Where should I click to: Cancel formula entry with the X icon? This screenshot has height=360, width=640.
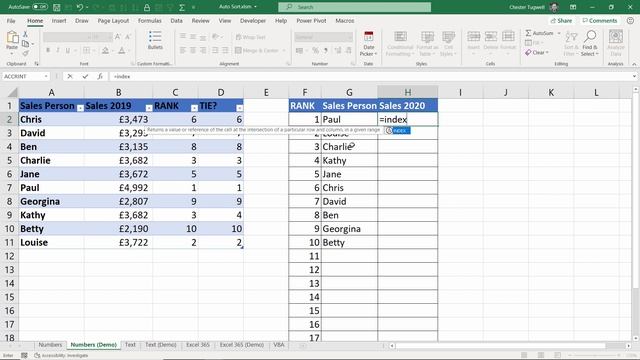[x=70, y=76]
